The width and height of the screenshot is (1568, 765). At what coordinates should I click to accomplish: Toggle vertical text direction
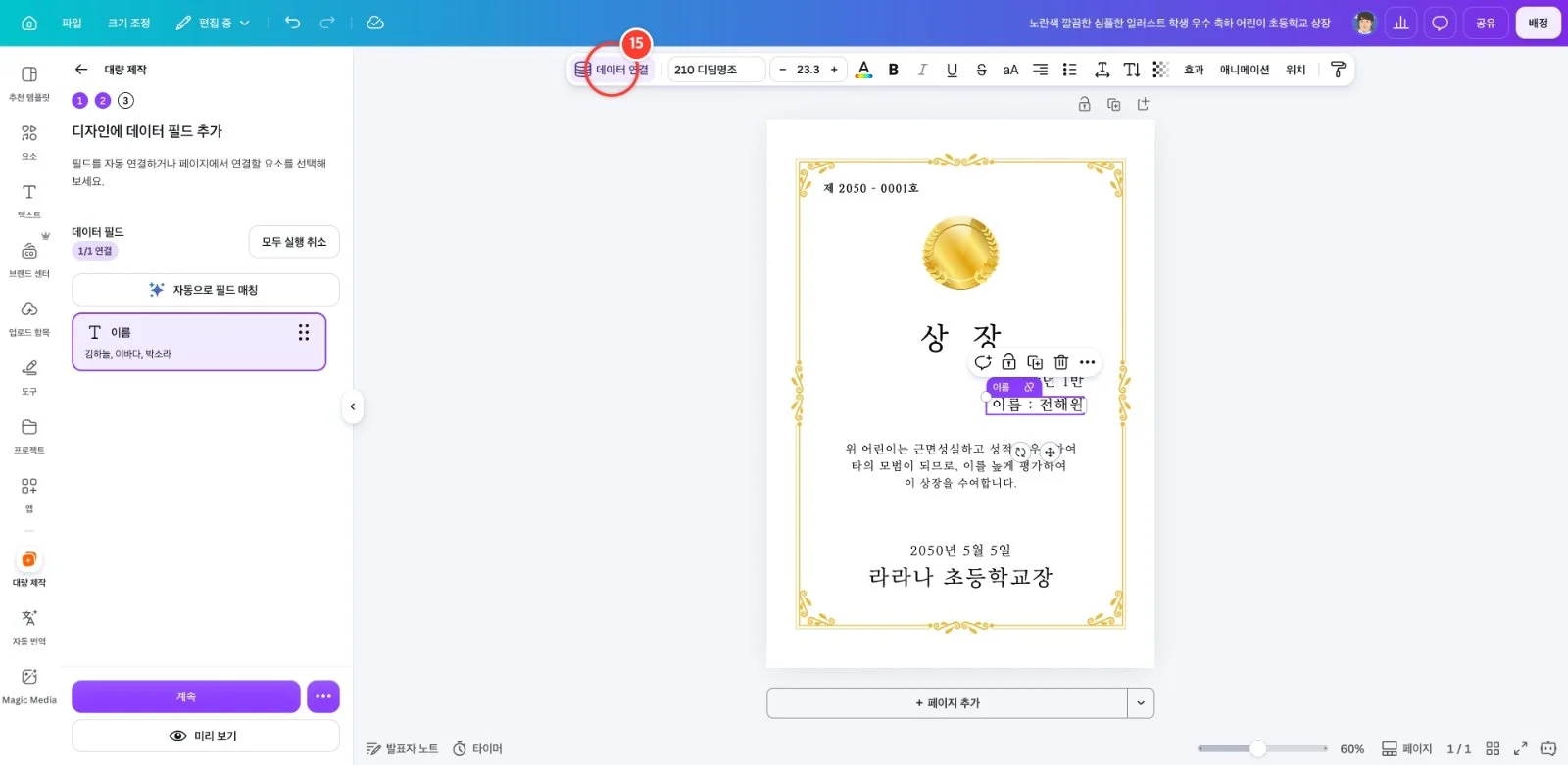point(1132,70)
